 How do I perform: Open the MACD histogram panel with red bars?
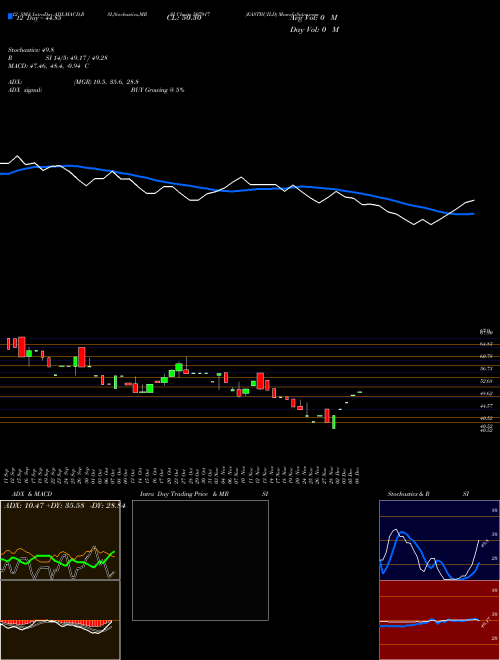click(x=60, y=620)
